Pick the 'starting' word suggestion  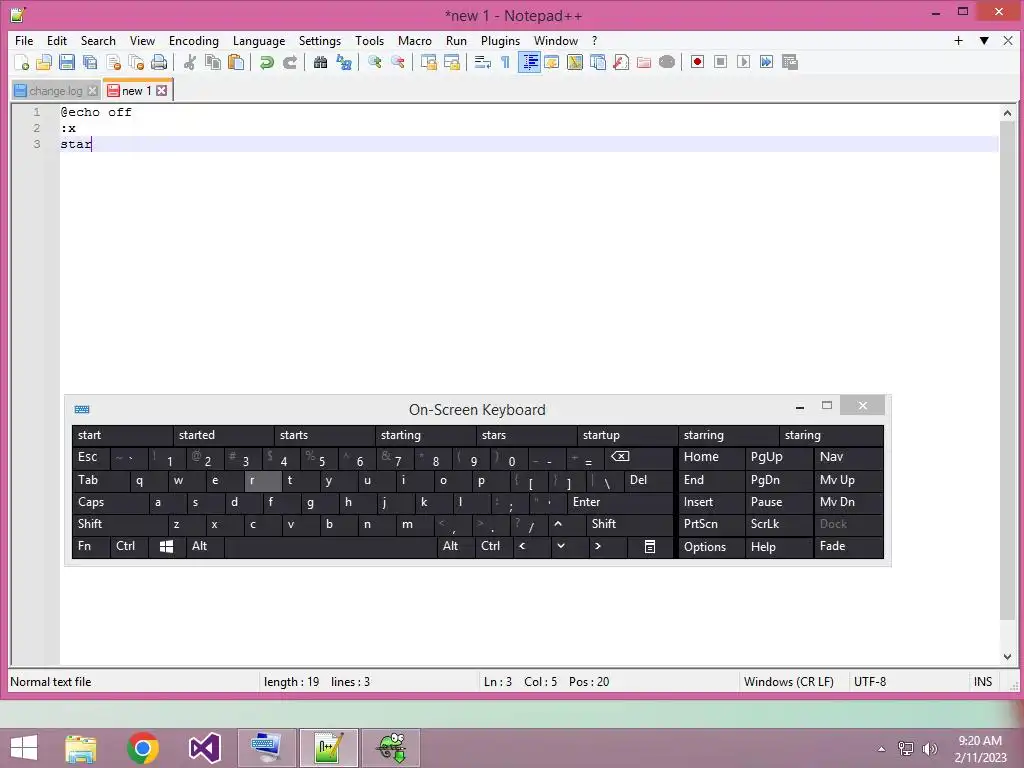click(x=425, y=435)
